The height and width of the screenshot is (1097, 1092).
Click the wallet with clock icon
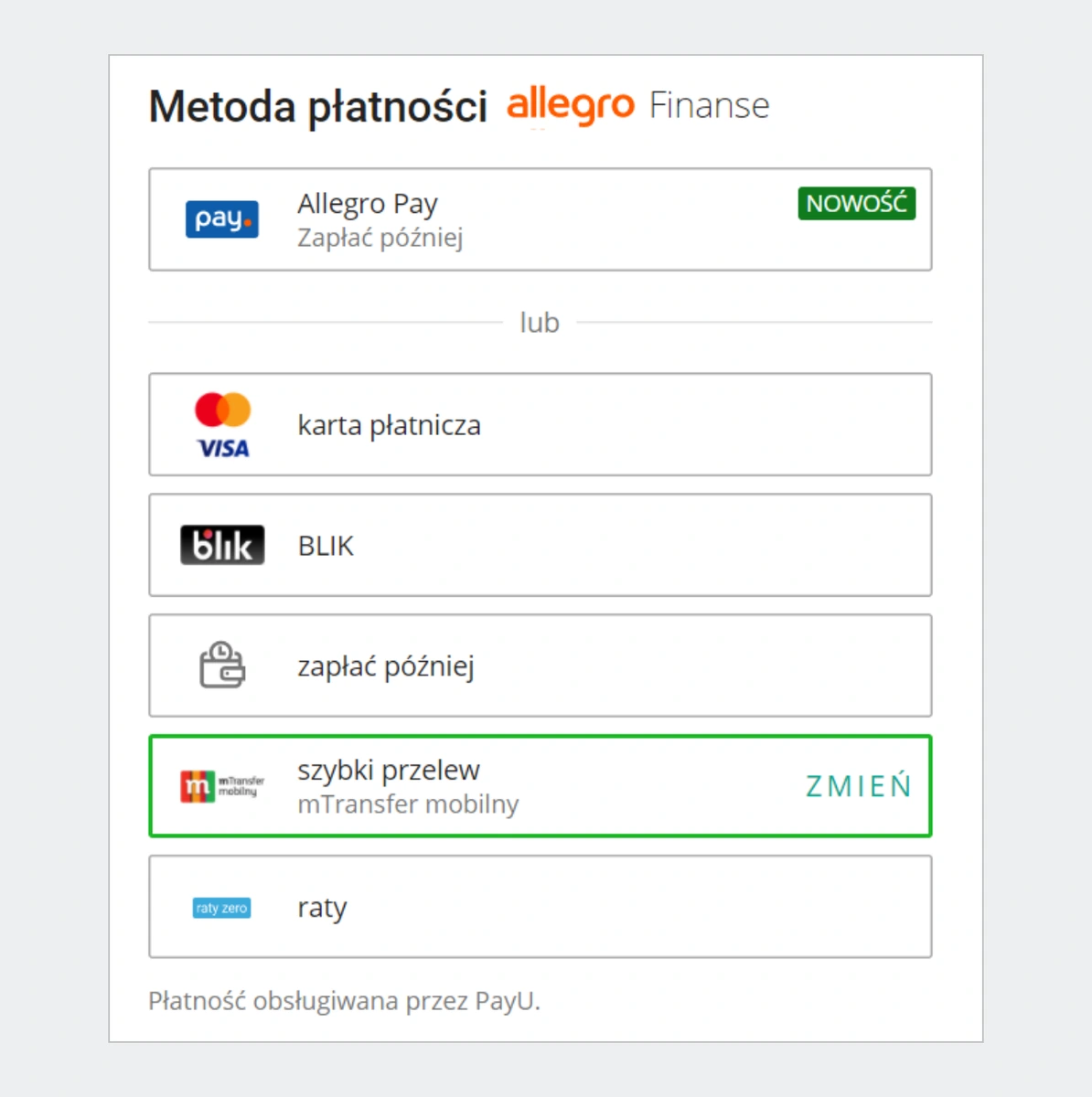(x=221, y=666)
